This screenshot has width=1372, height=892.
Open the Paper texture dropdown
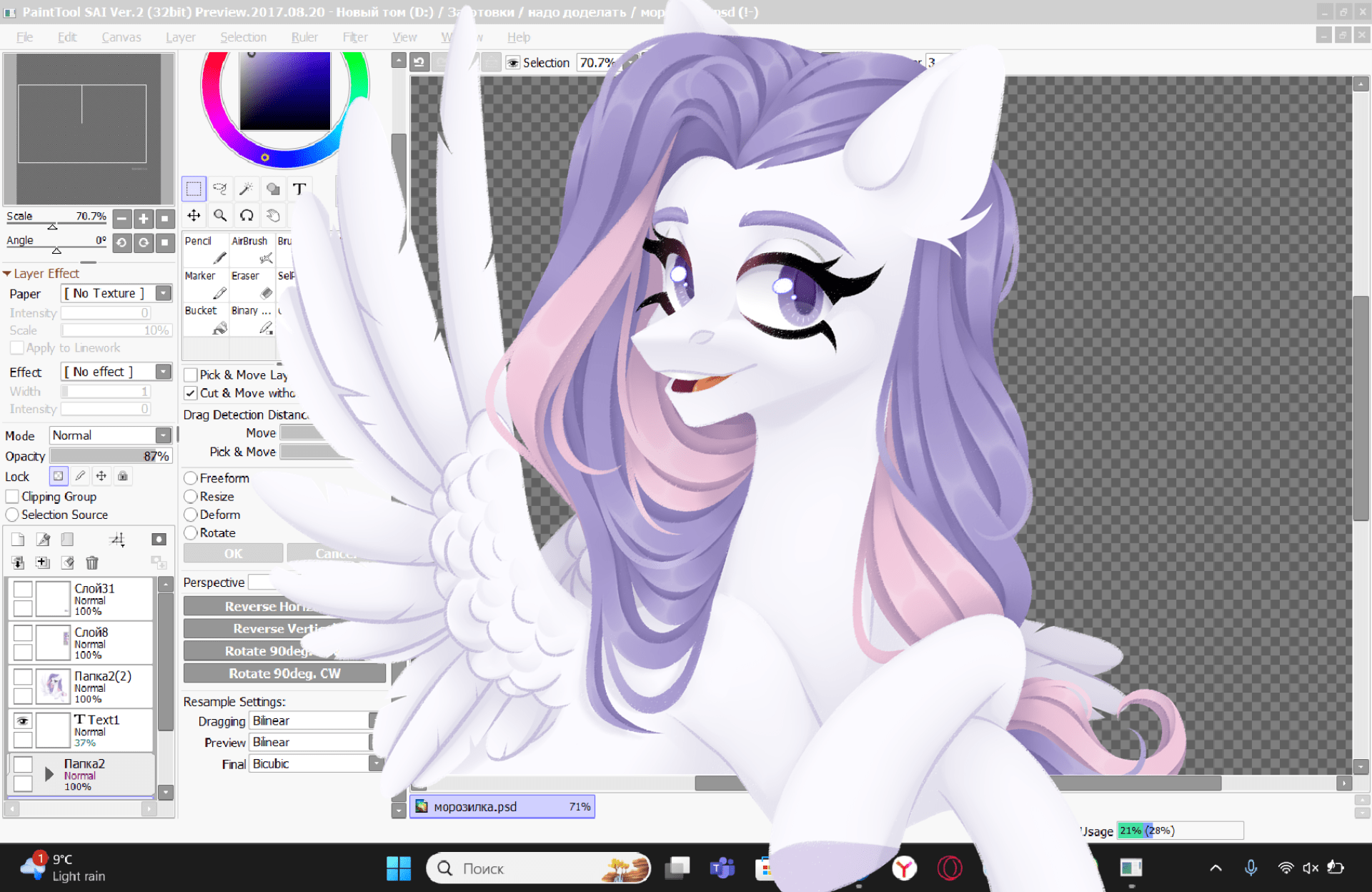164,294
